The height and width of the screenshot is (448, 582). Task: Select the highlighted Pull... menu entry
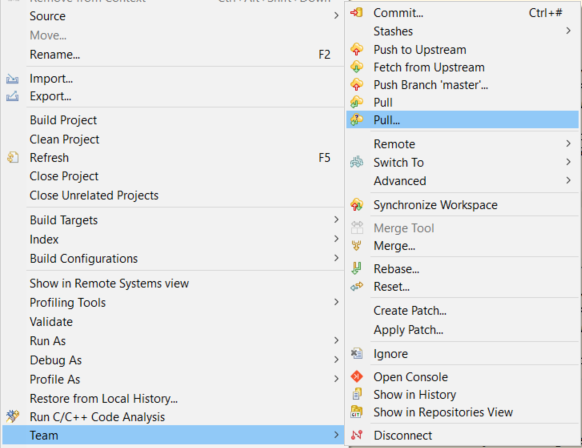point(462,120)
